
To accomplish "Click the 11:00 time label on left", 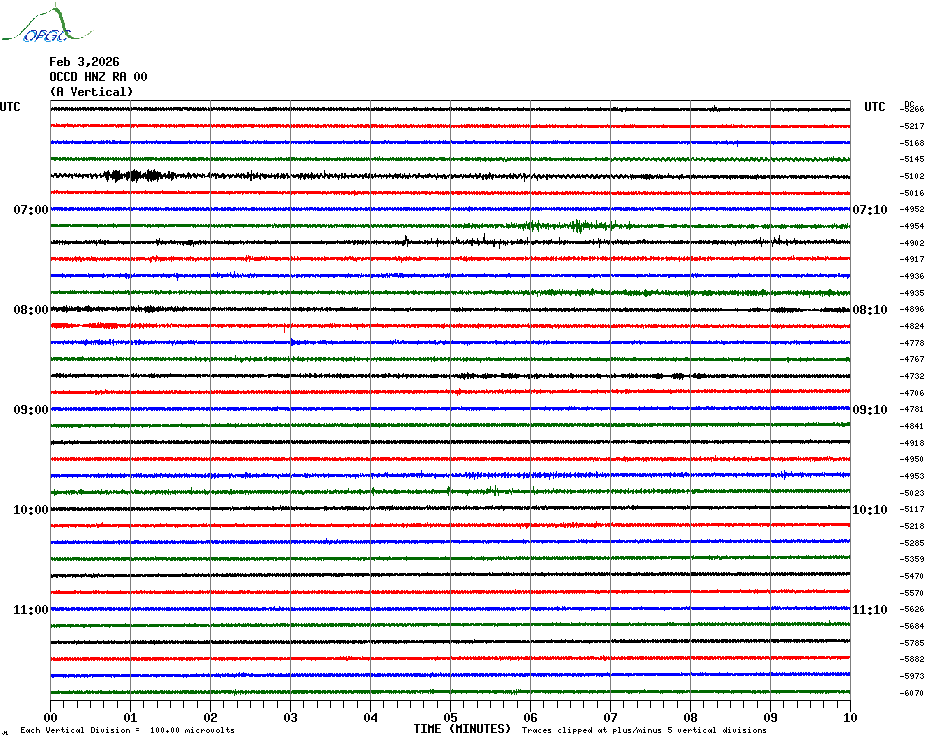I will coord(31,610).
